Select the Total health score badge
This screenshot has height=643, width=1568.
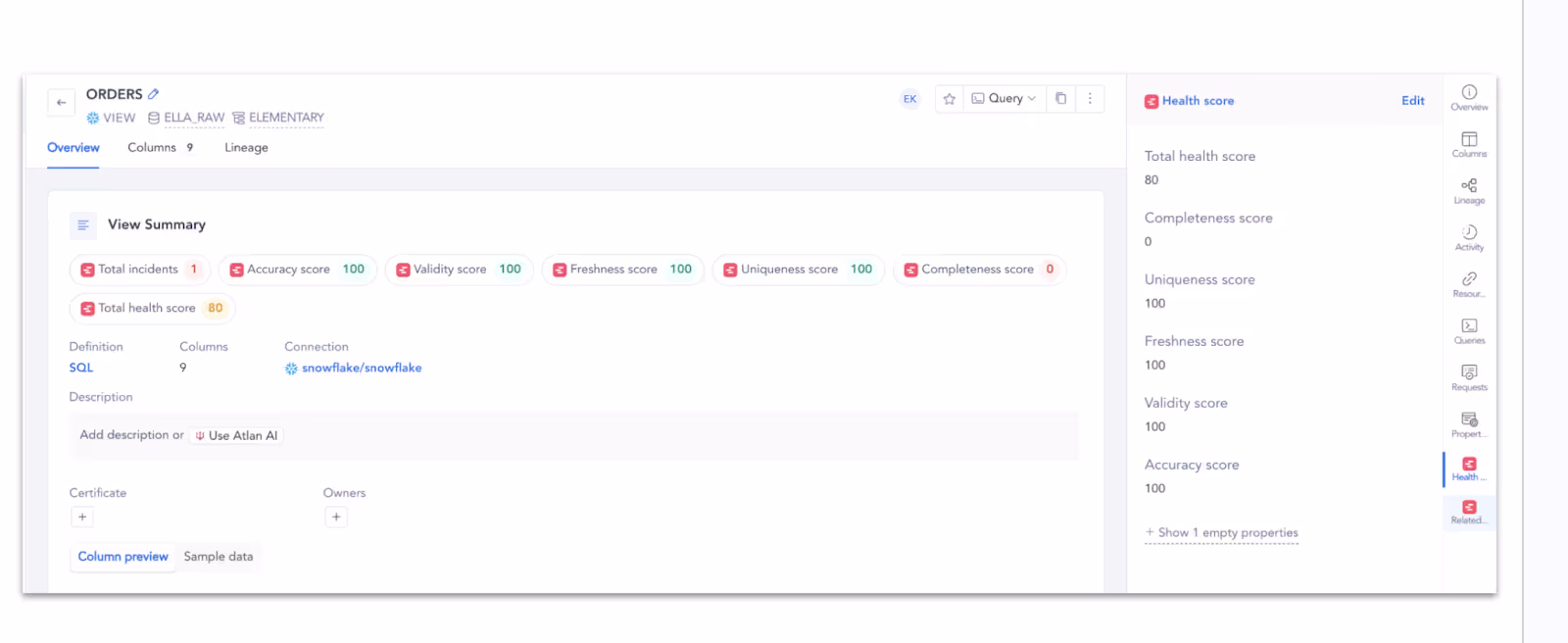point(152,309)
